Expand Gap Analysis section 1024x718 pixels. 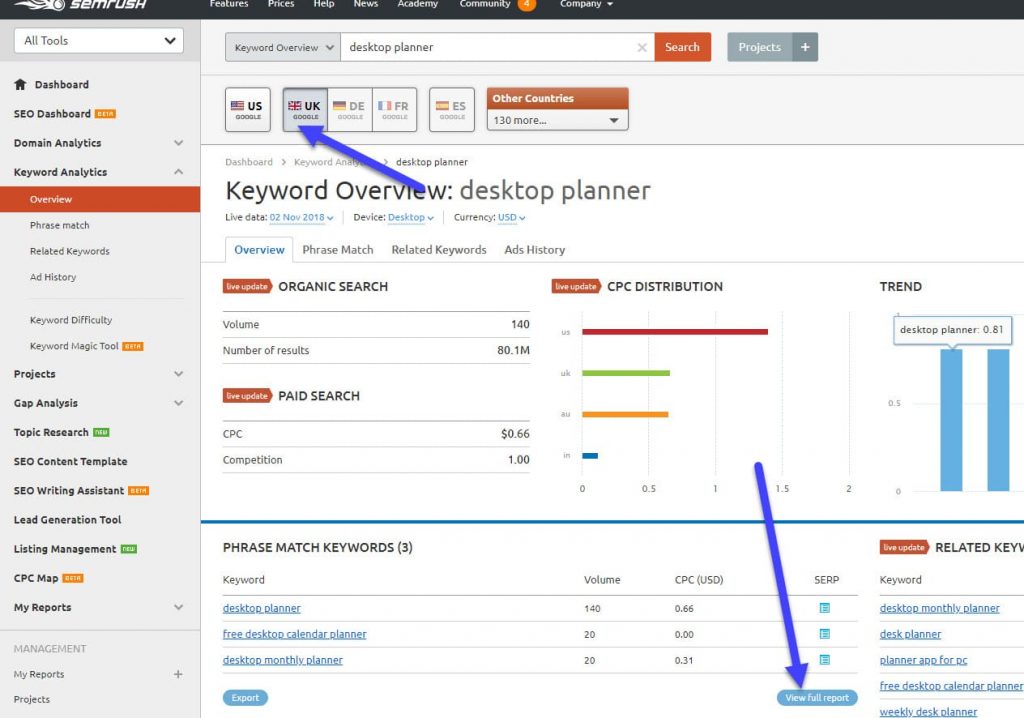click(178, 403)
